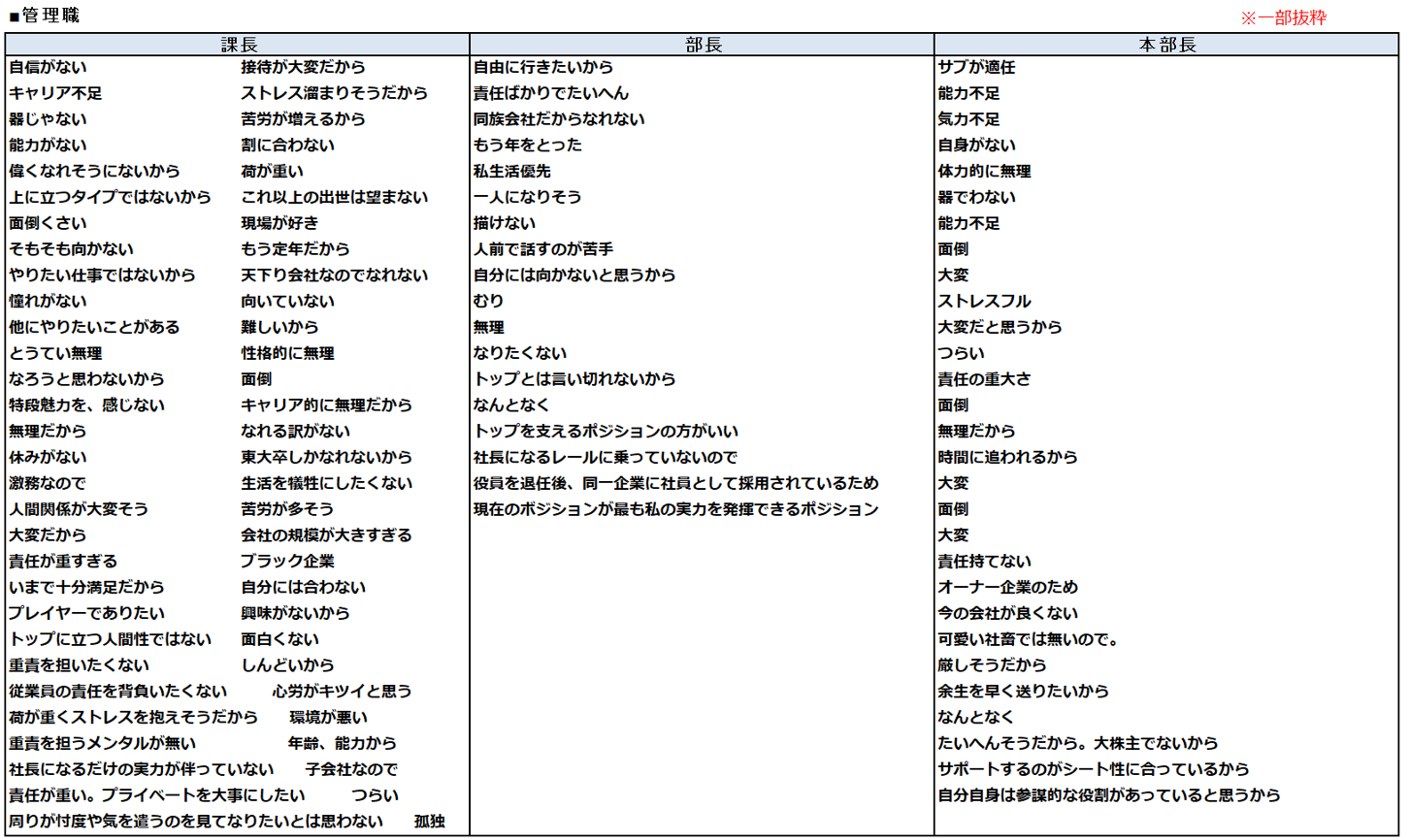Click the cell 自信がない

[48, 67]
